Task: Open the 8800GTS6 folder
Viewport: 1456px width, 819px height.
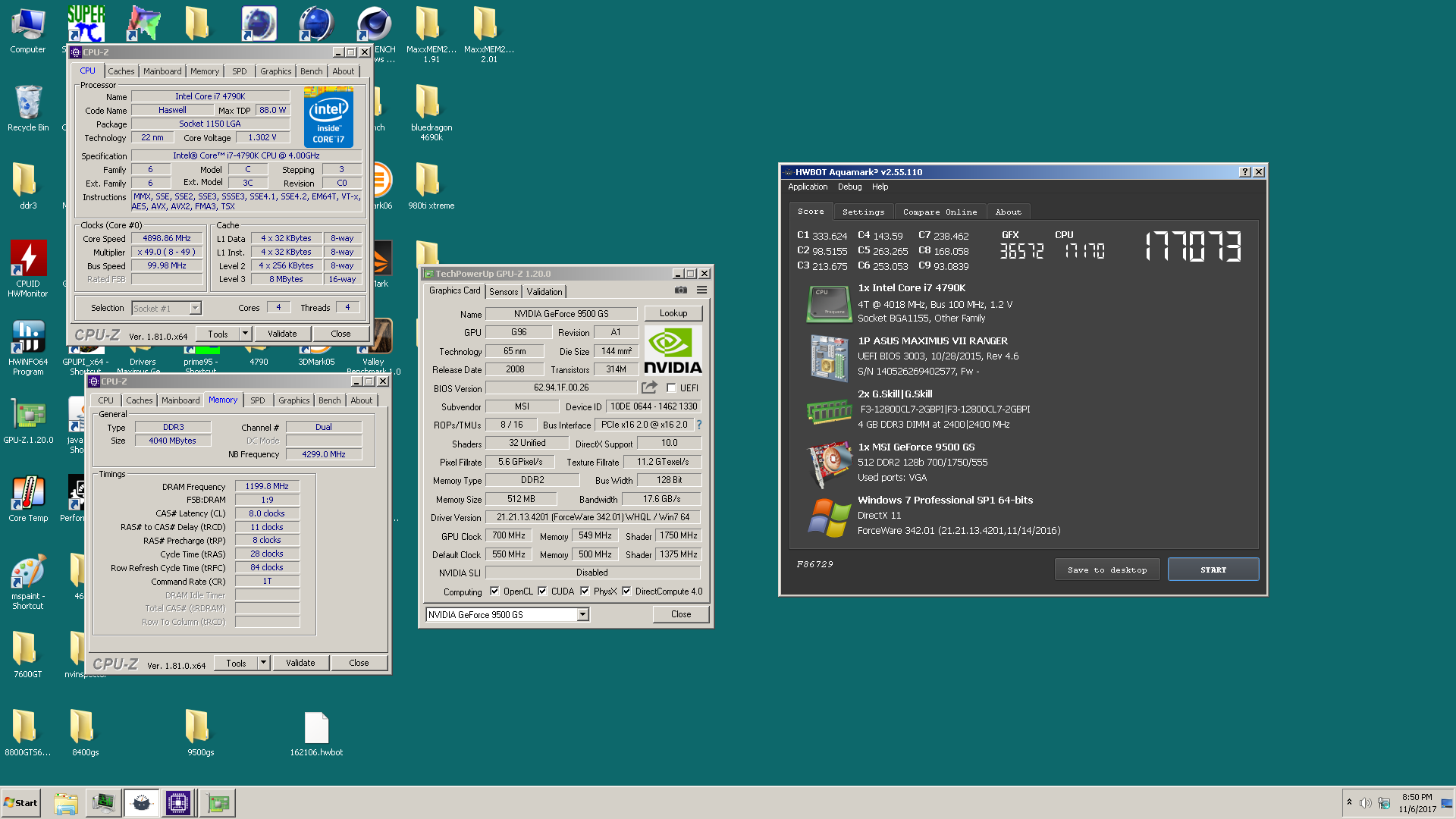Action: [28, 733]
